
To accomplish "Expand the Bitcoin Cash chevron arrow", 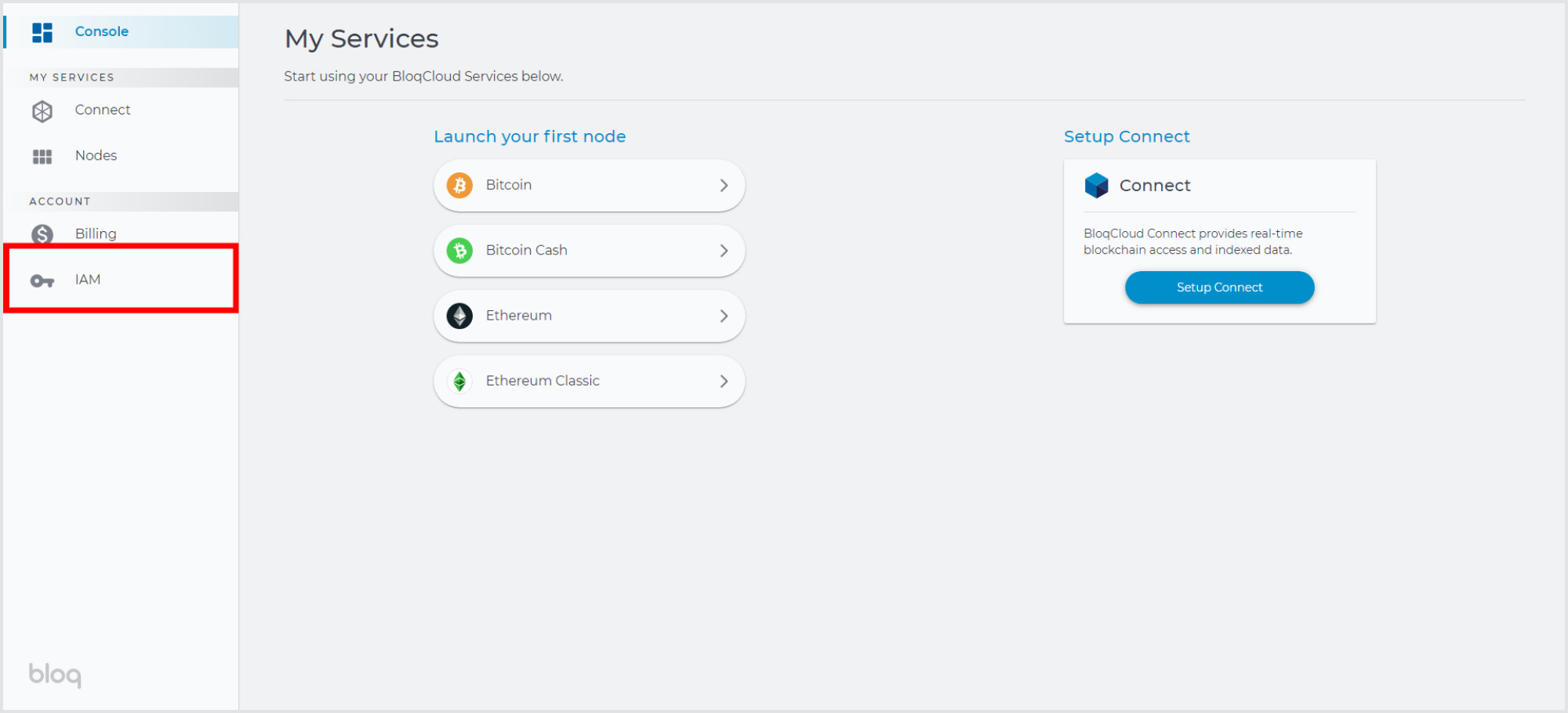I will 724,250.
